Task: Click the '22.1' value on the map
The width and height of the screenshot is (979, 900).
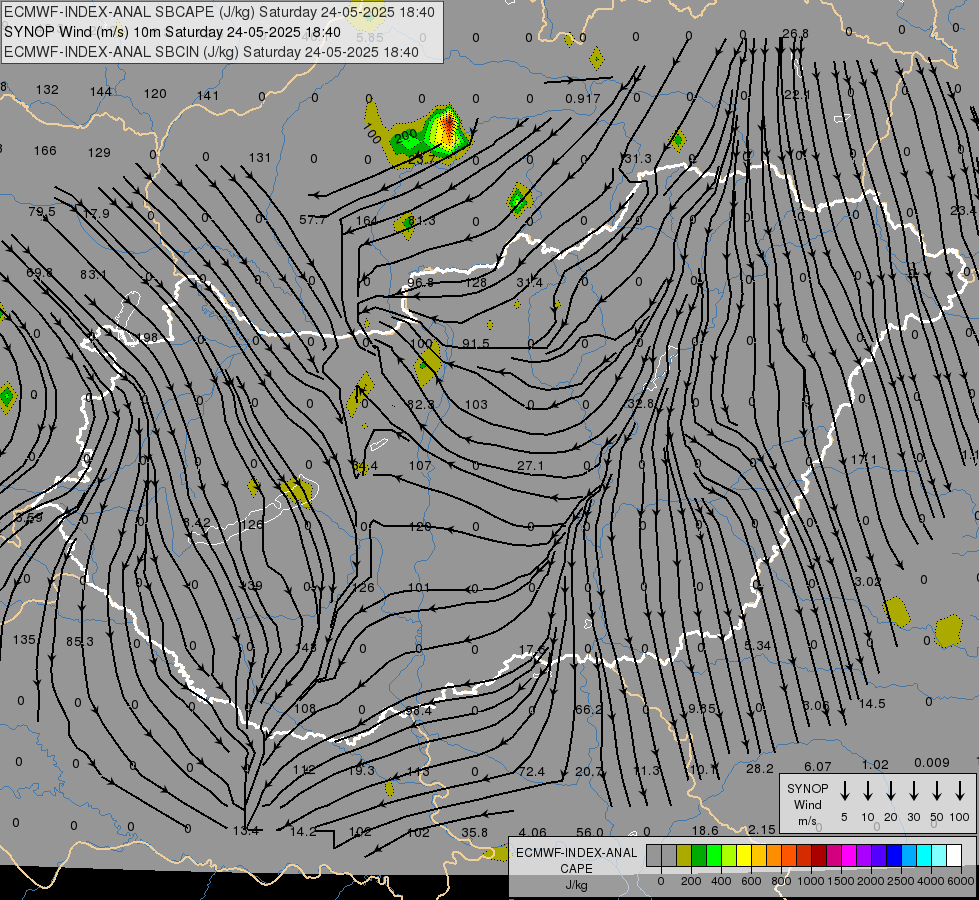Action: (797, 95)
